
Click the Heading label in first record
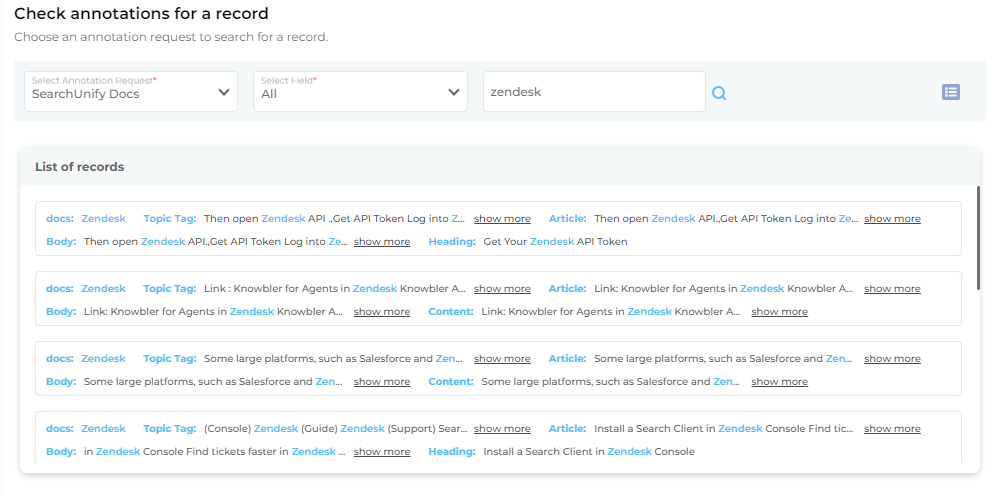pos(452,242)
